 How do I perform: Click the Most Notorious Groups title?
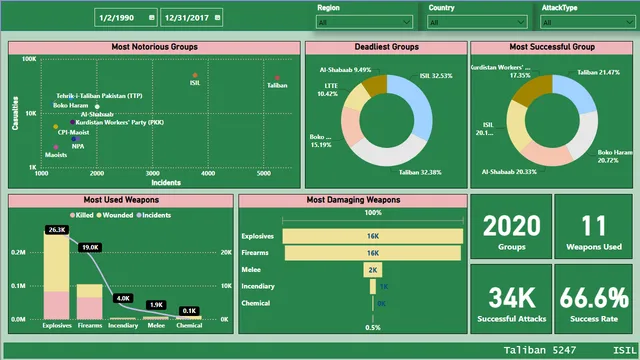154,47
